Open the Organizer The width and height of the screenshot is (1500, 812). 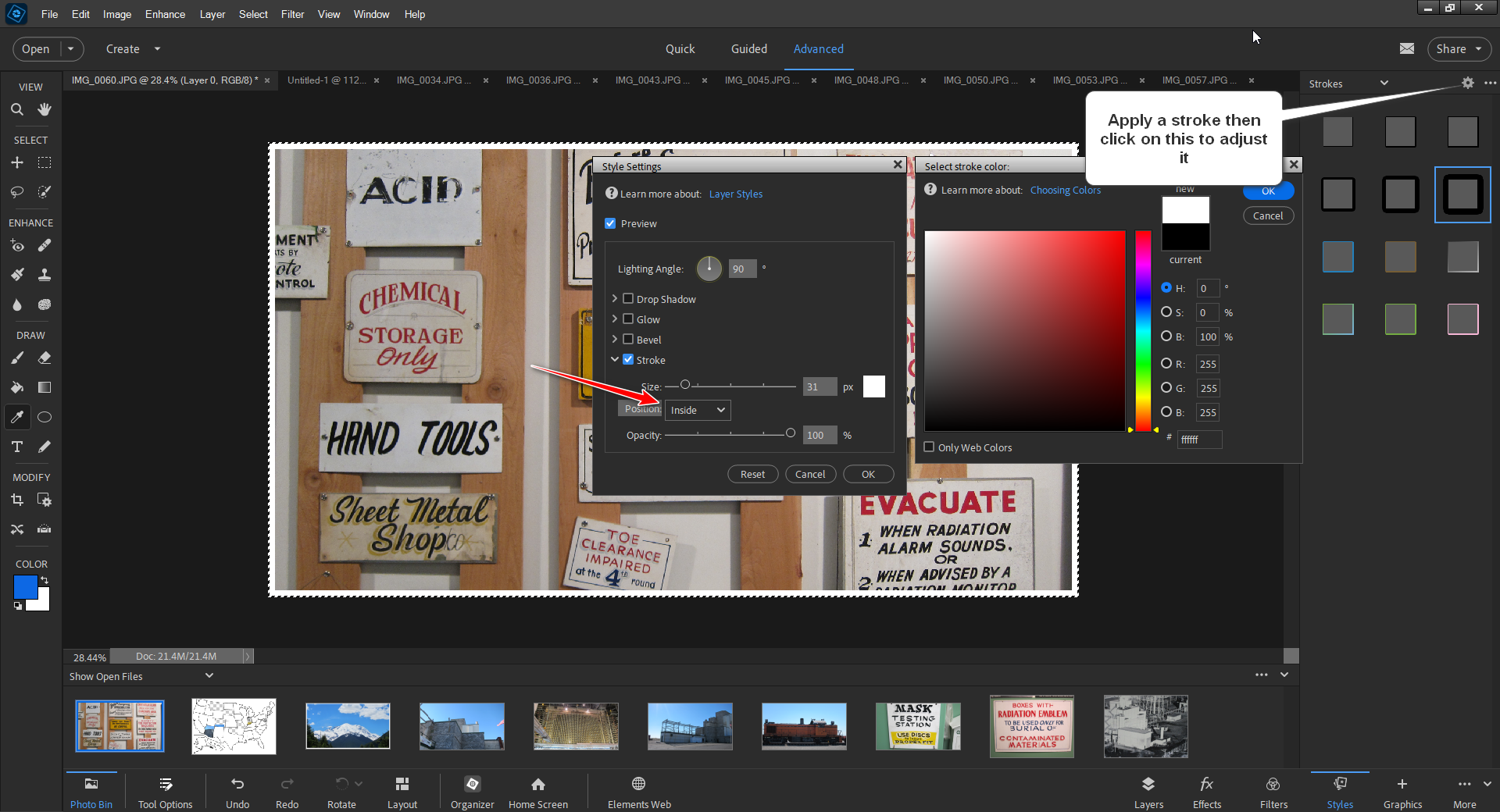(x=472, y=791)
